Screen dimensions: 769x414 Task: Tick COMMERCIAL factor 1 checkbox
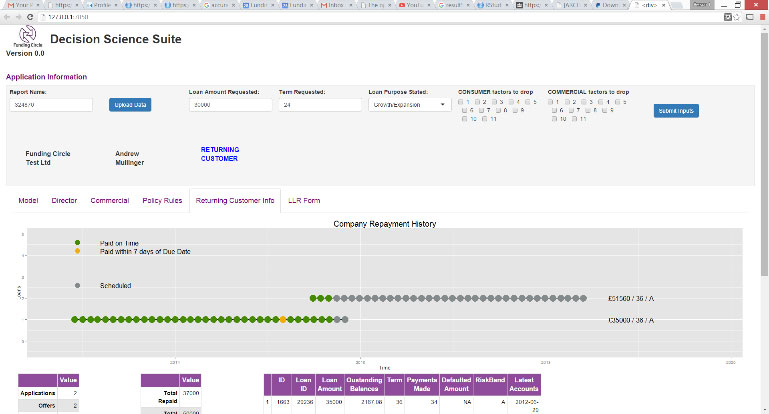(550, 102)
